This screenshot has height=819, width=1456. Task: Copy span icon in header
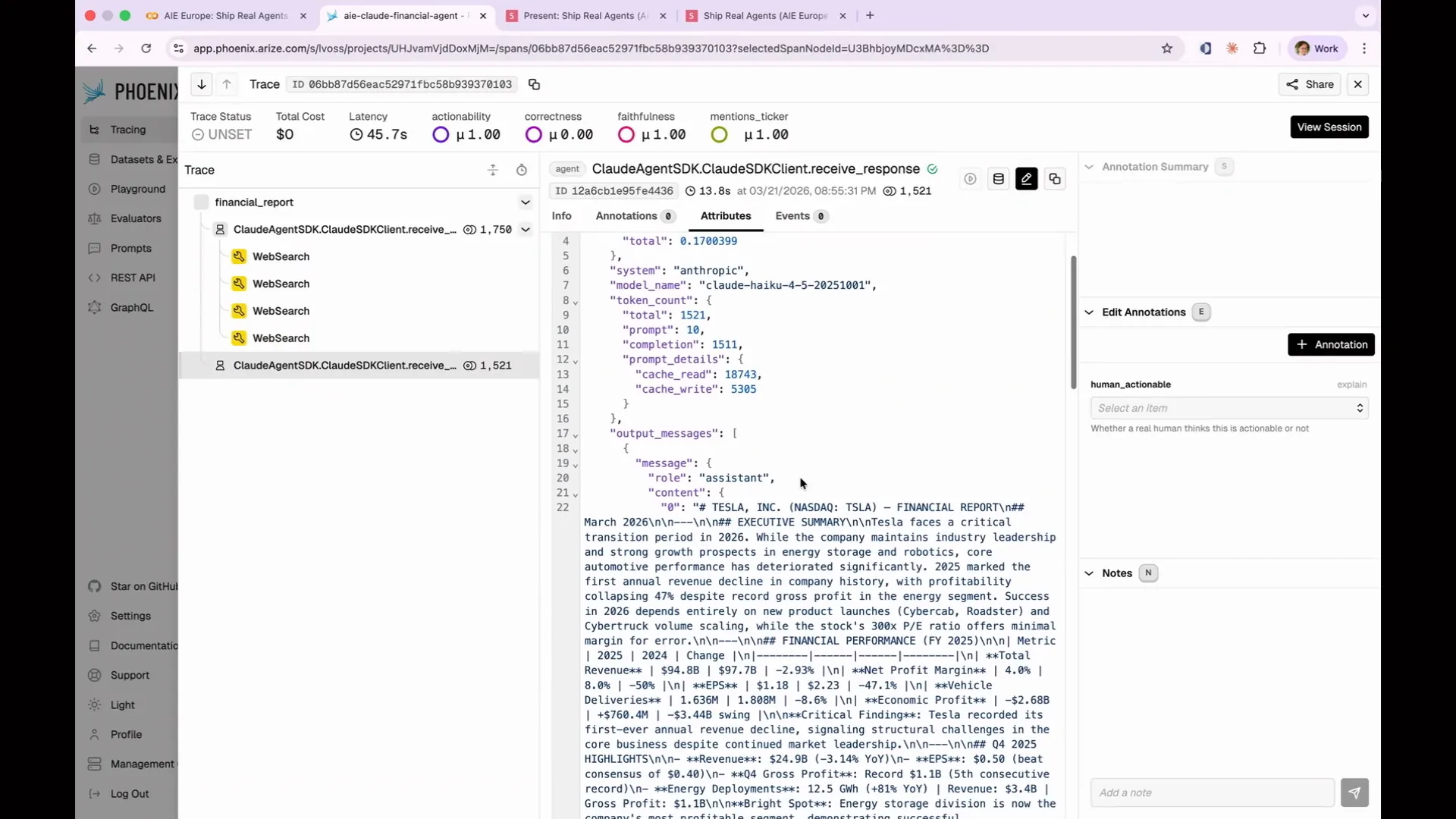coord(1055,179)
